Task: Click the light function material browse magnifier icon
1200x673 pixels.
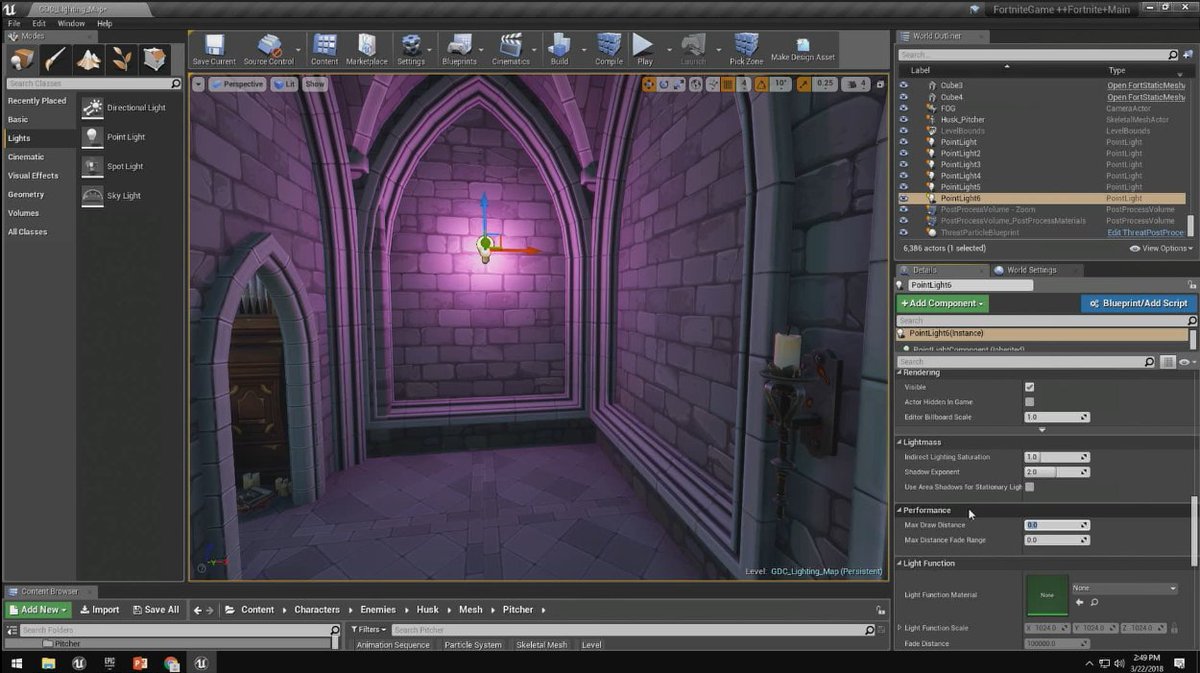Action: click(1094, 602)
